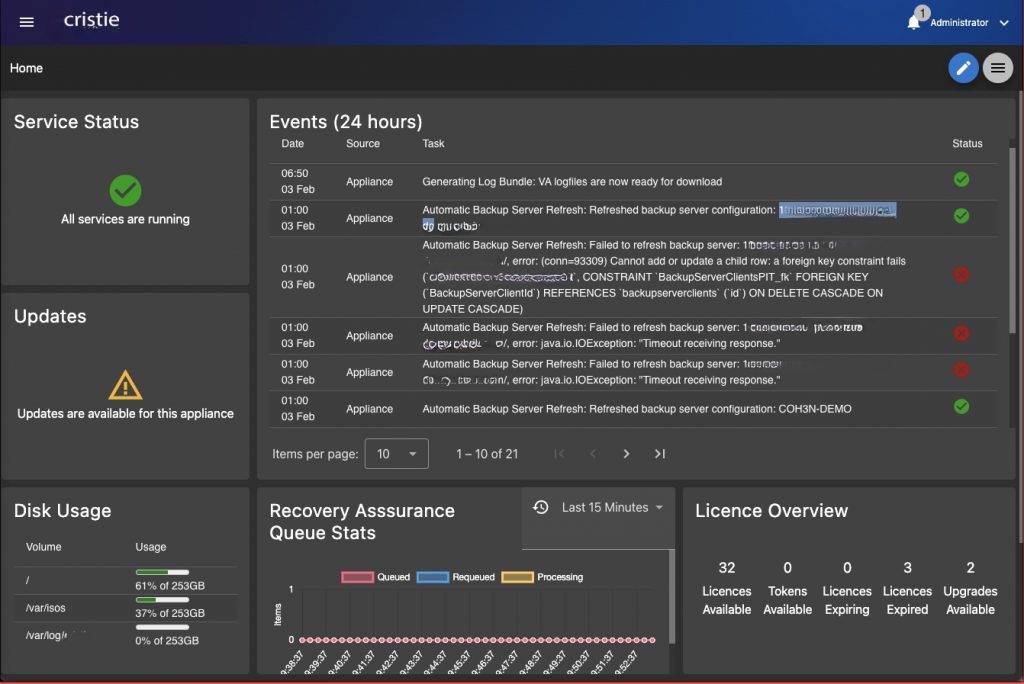
Task: Click the history clock icon in Queue Stats
Action: click(541, 507)
